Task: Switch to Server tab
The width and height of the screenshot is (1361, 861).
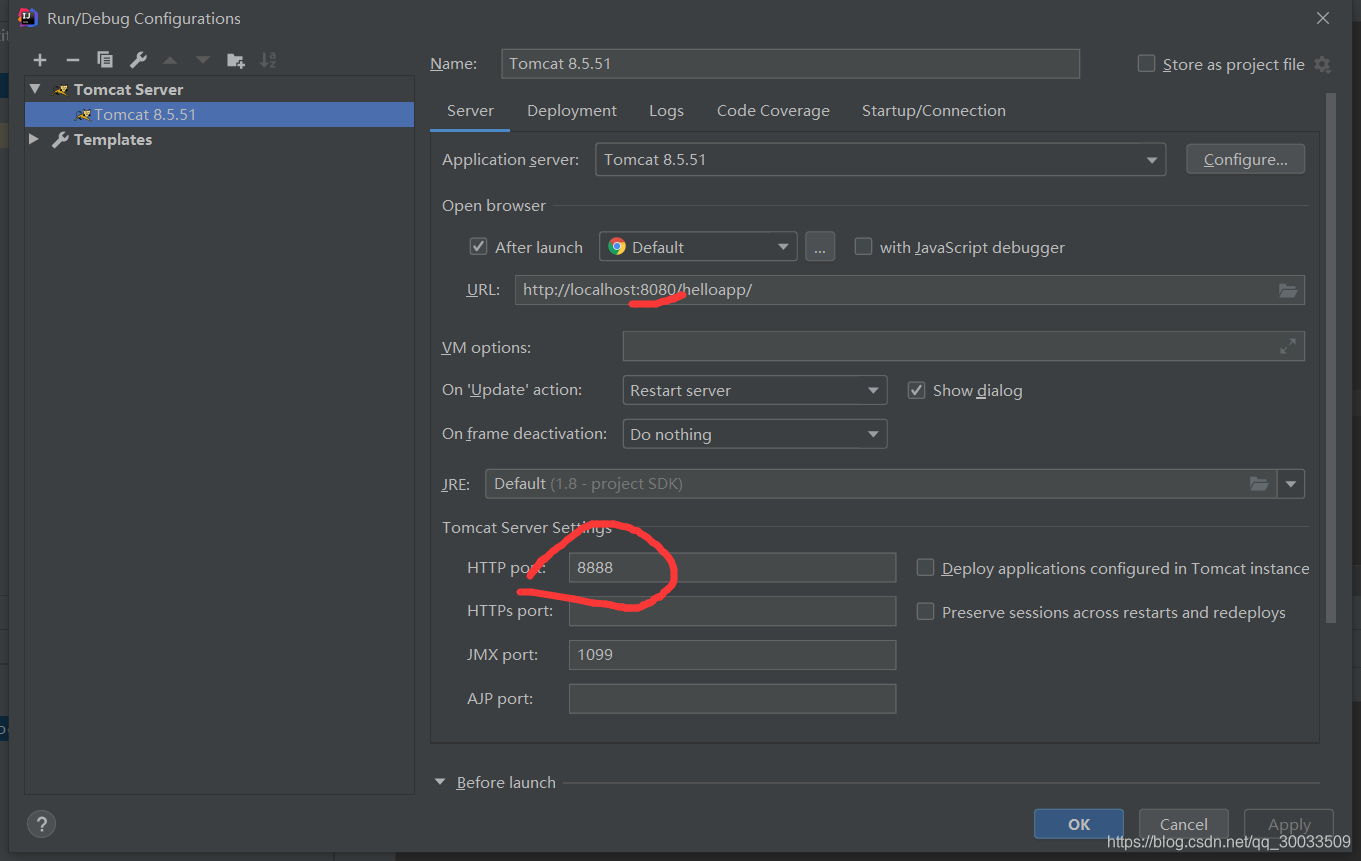Action: [x=470, y=111]
